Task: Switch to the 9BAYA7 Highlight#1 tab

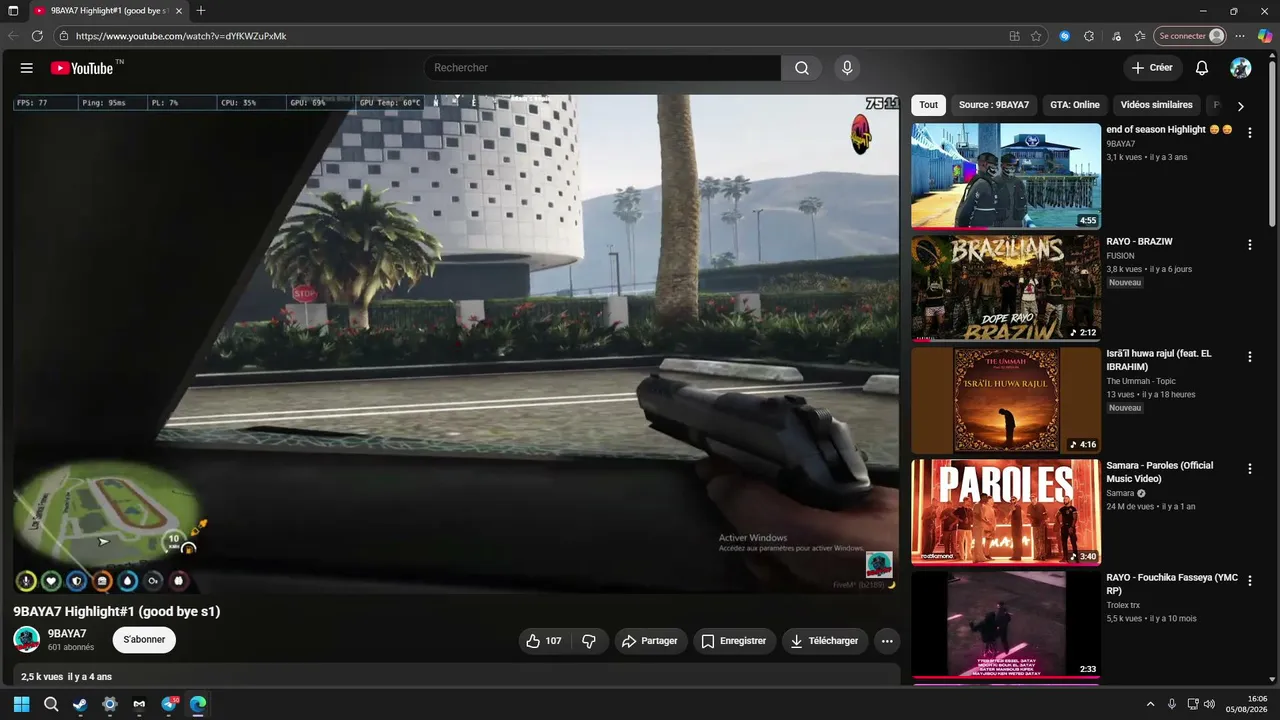Action: click(108, 11)
